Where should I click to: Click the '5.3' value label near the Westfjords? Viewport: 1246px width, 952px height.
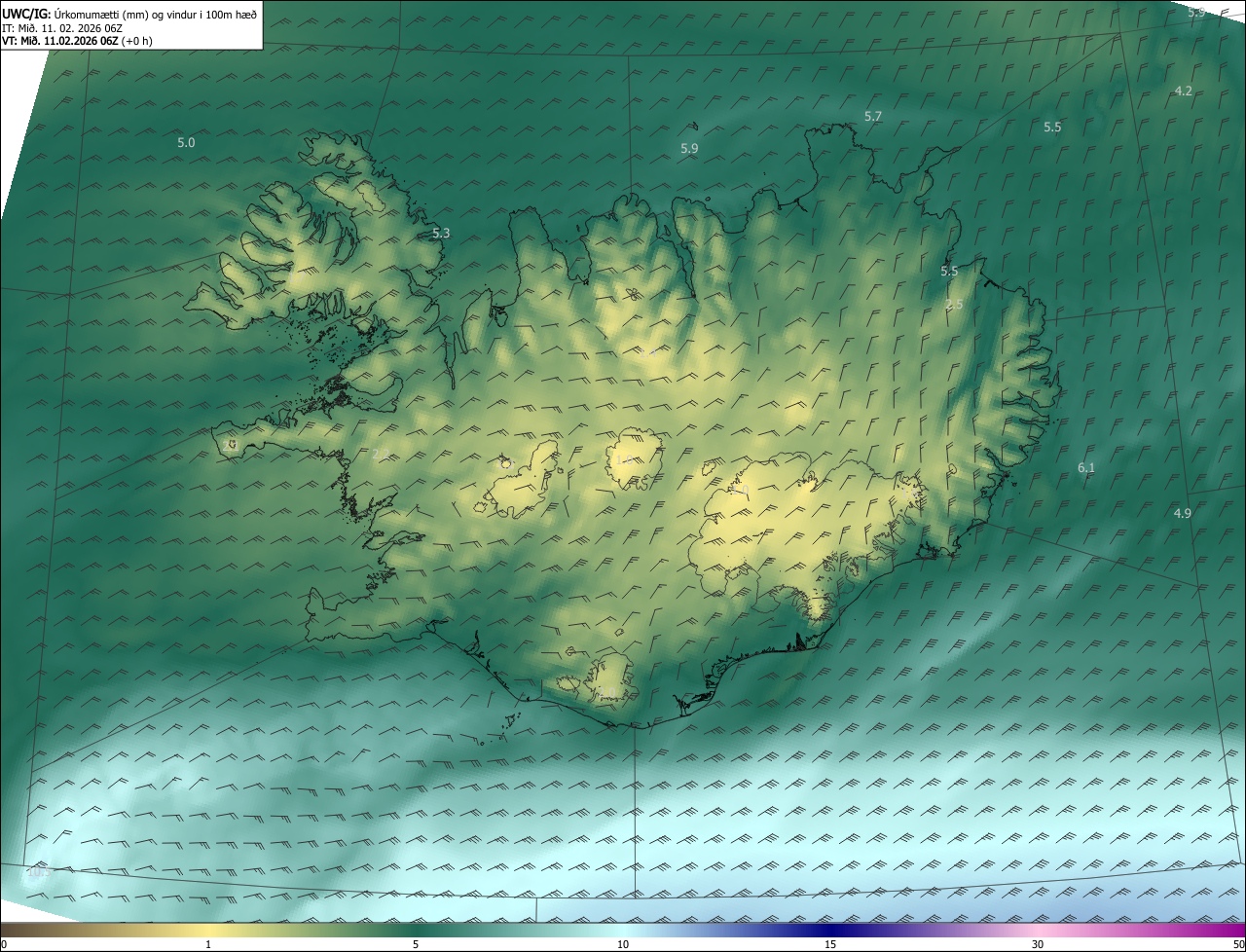[441, 233]
